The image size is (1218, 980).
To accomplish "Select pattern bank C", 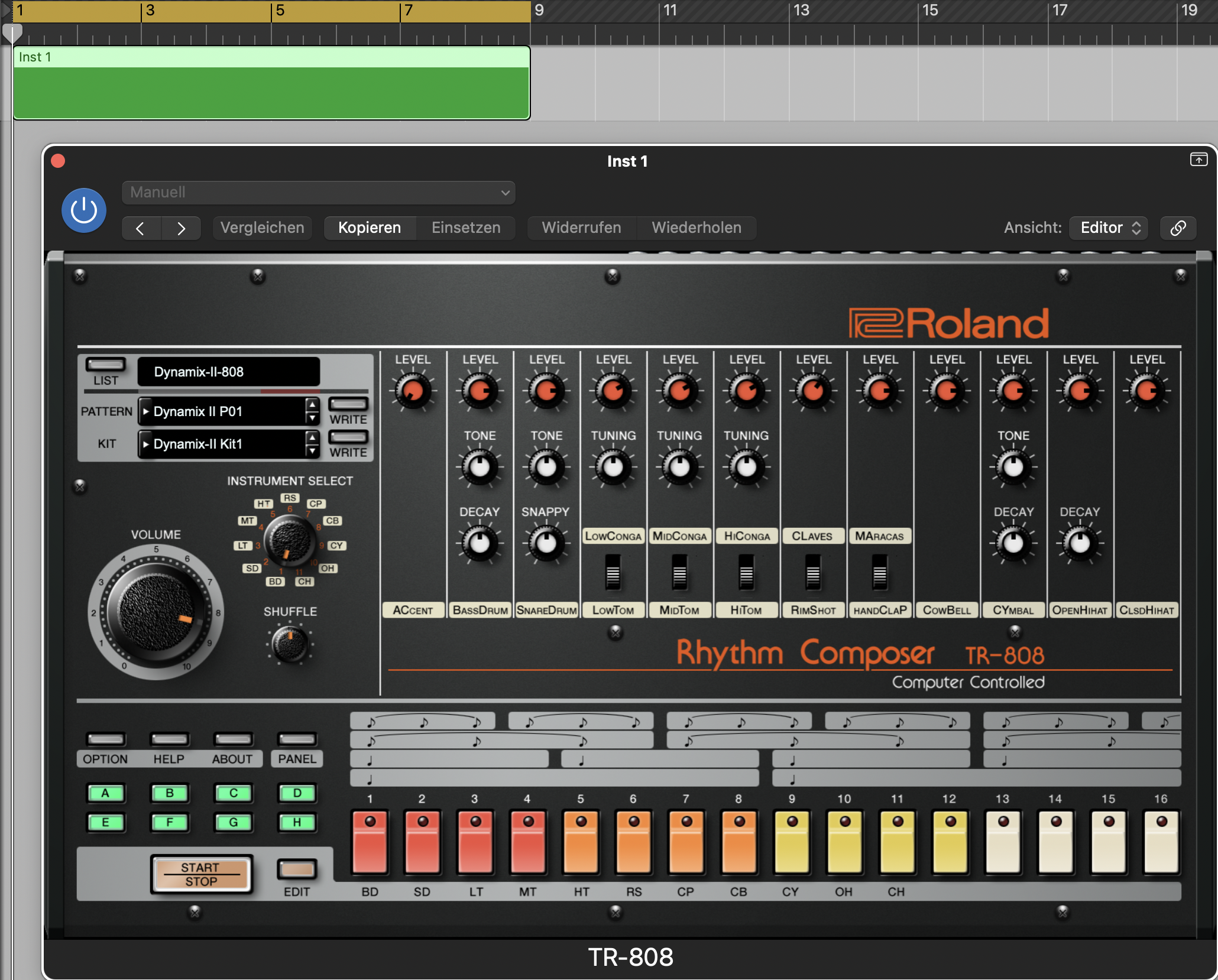I will (233, 793).
